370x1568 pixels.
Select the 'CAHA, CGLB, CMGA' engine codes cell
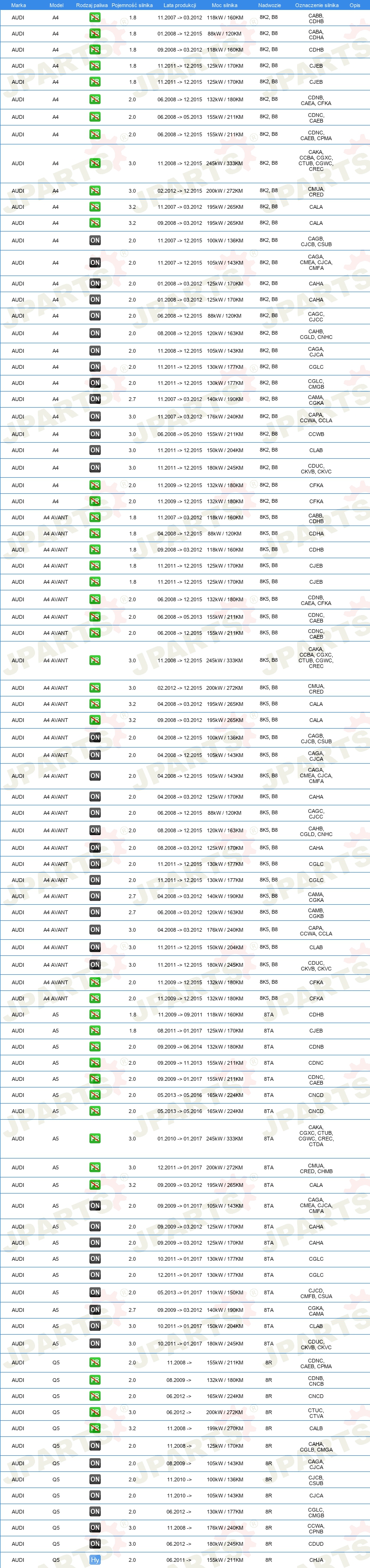316,1446
